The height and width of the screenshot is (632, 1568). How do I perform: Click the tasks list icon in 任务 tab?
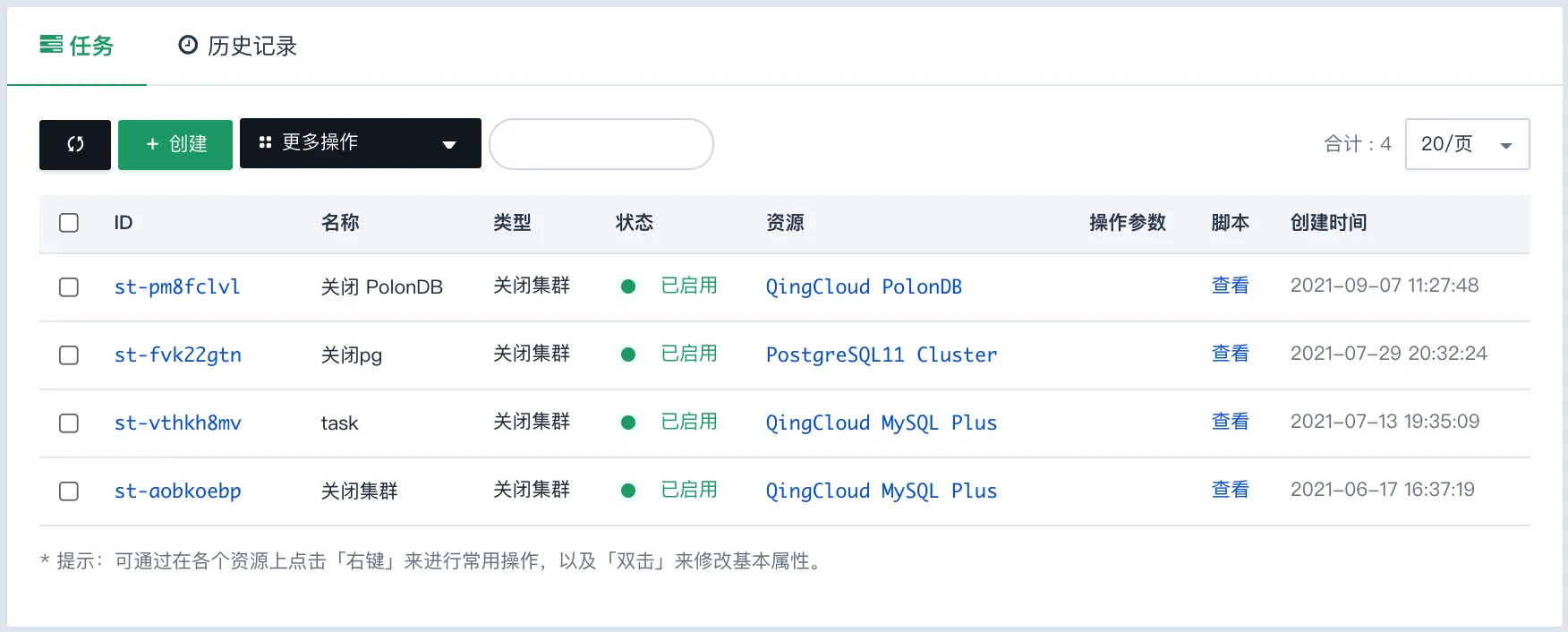pos(51,45)
